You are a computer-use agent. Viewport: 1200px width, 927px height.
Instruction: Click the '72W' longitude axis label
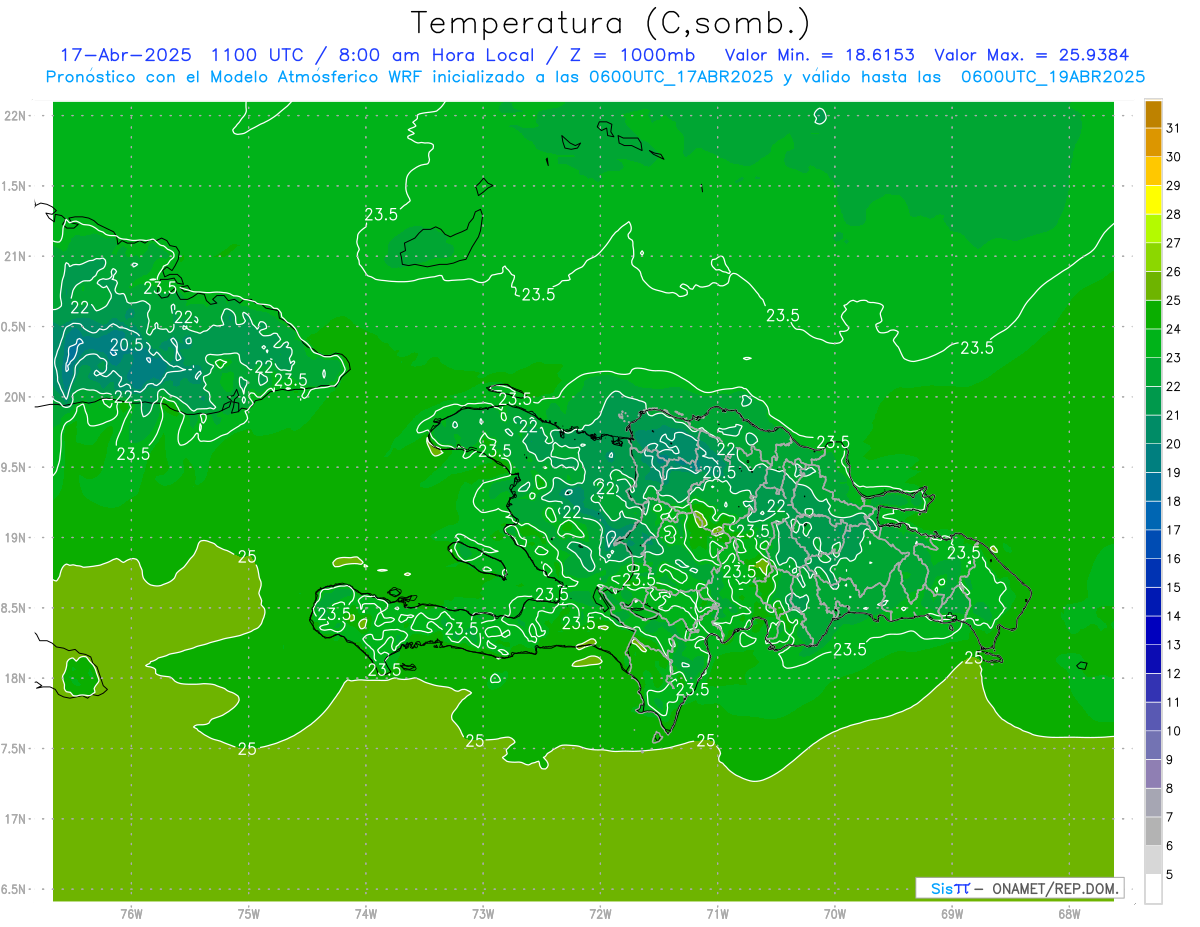click(x=600, y=914)
